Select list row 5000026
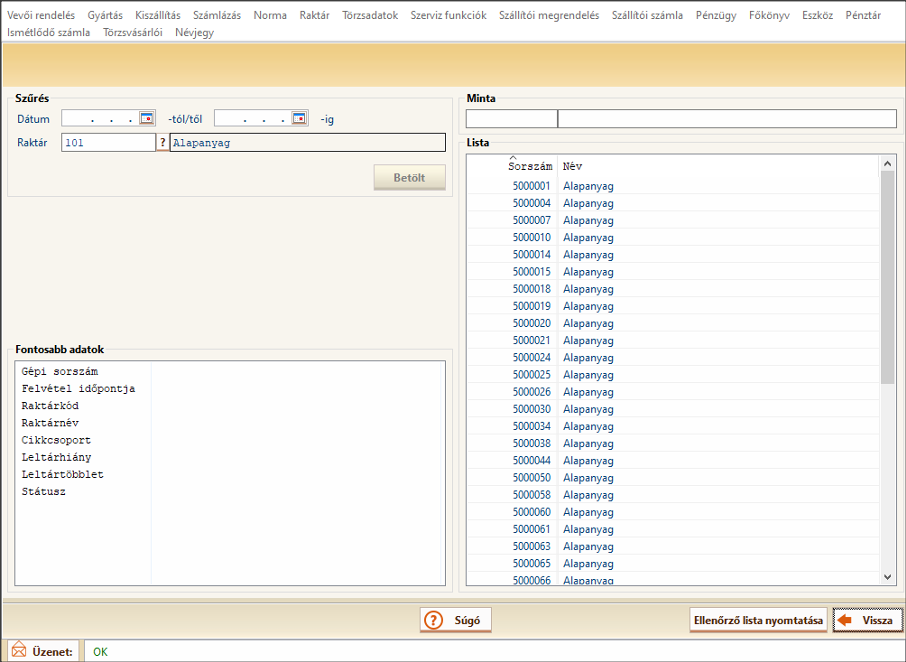This screenshot has height=662, width=906. point(673,392)
